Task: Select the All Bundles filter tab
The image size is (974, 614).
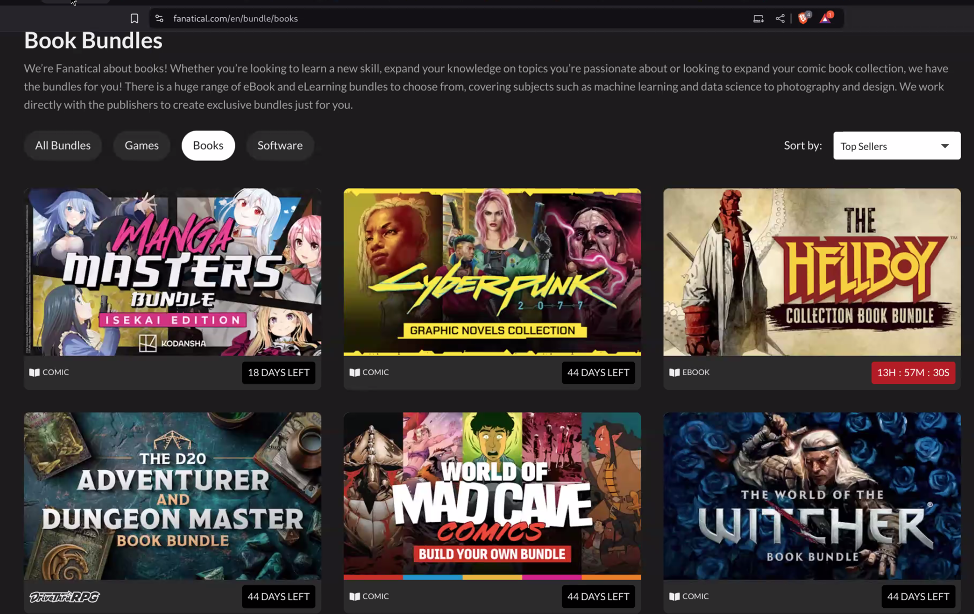Action: tap(63, 145)
